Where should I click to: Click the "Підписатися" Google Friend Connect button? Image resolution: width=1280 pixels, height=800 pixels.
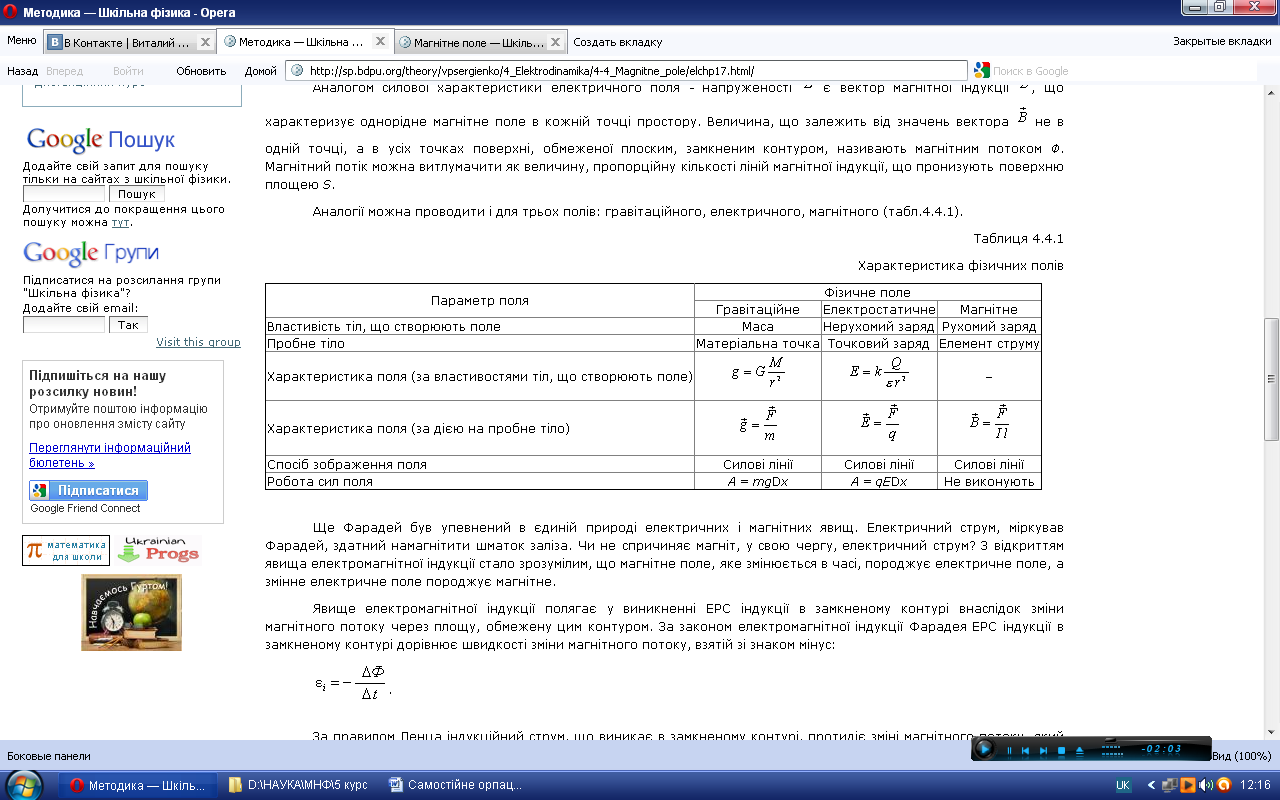point(88,490)
